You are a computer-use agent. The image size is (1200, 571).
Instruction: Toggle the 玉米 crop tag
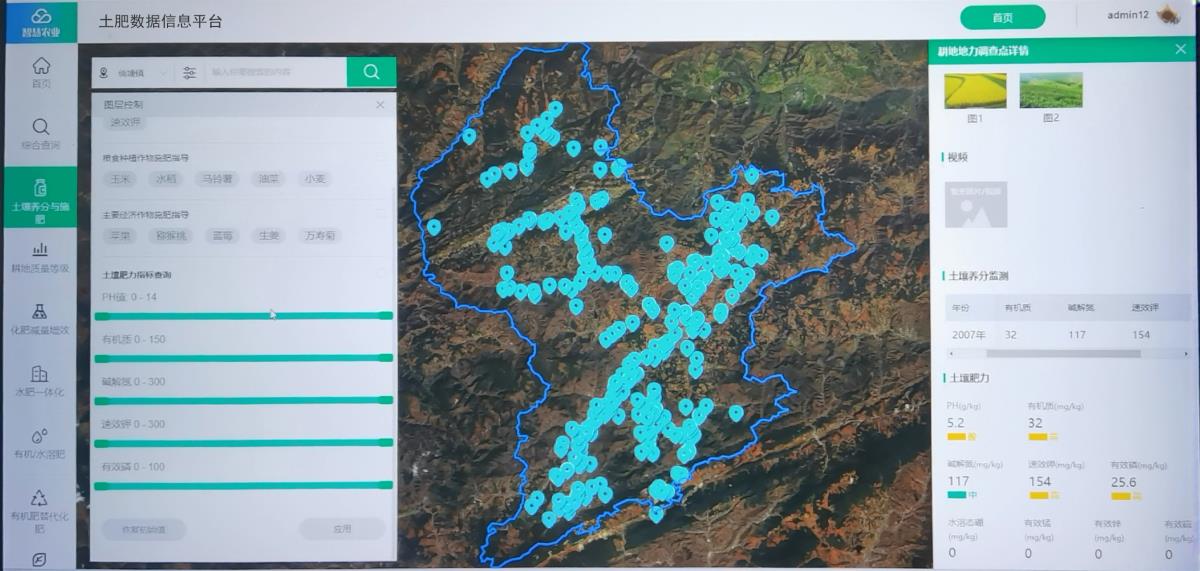(x=121, y=179)
